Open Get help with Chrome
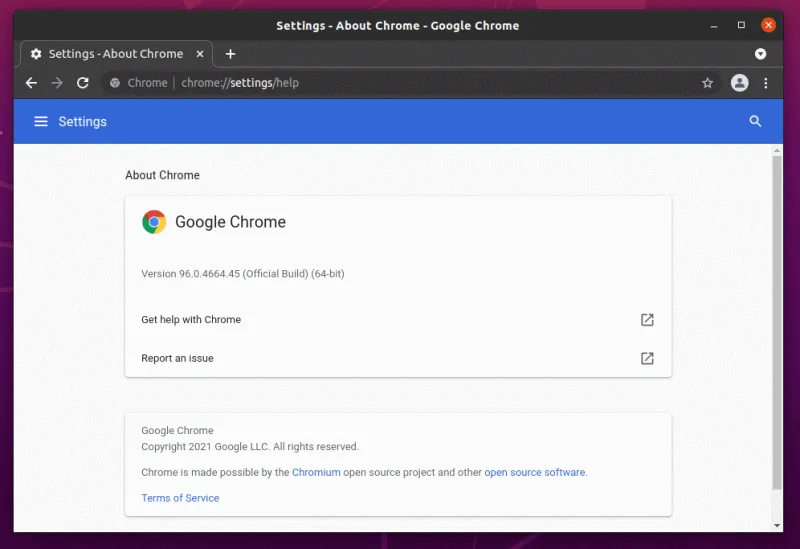This screenshot has width=800, height=549. 191,320
